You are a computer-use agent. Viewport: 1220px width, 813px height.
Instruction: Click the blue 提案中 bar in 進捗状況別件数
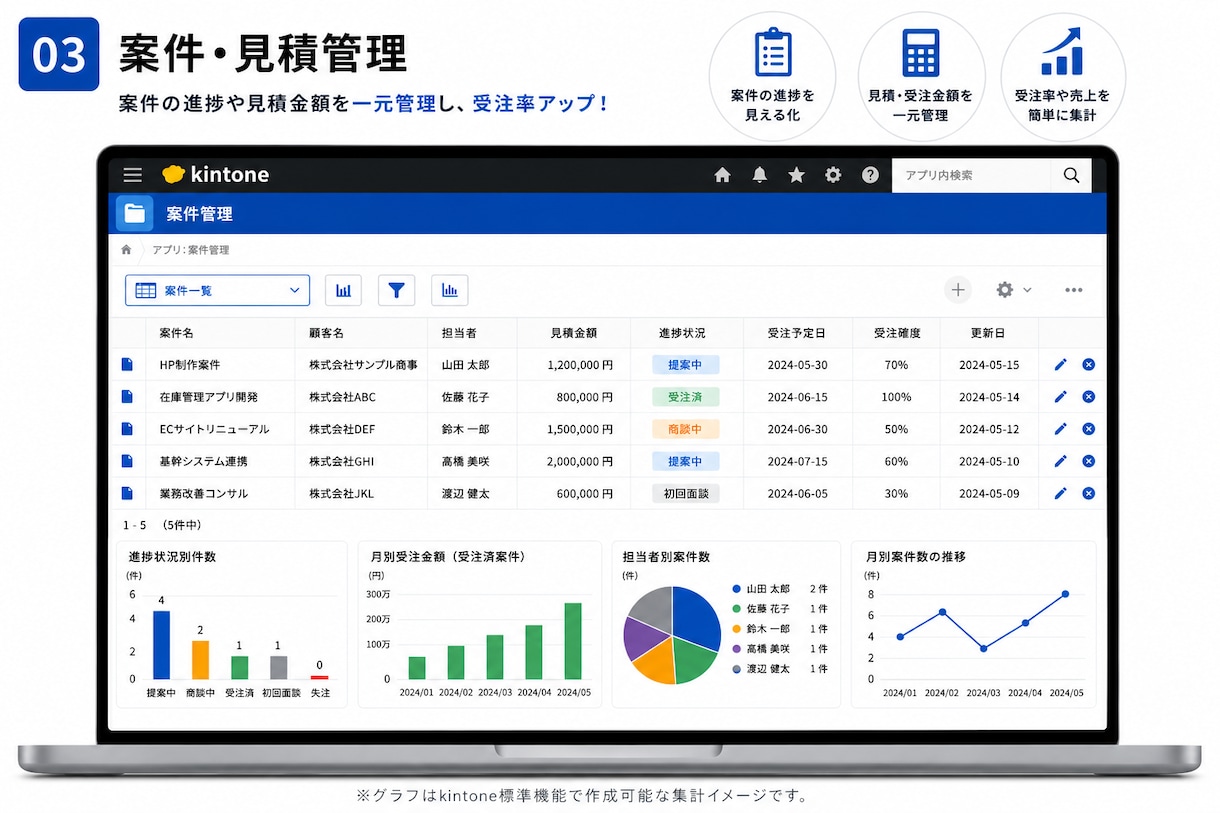click(x=161, y=645)
